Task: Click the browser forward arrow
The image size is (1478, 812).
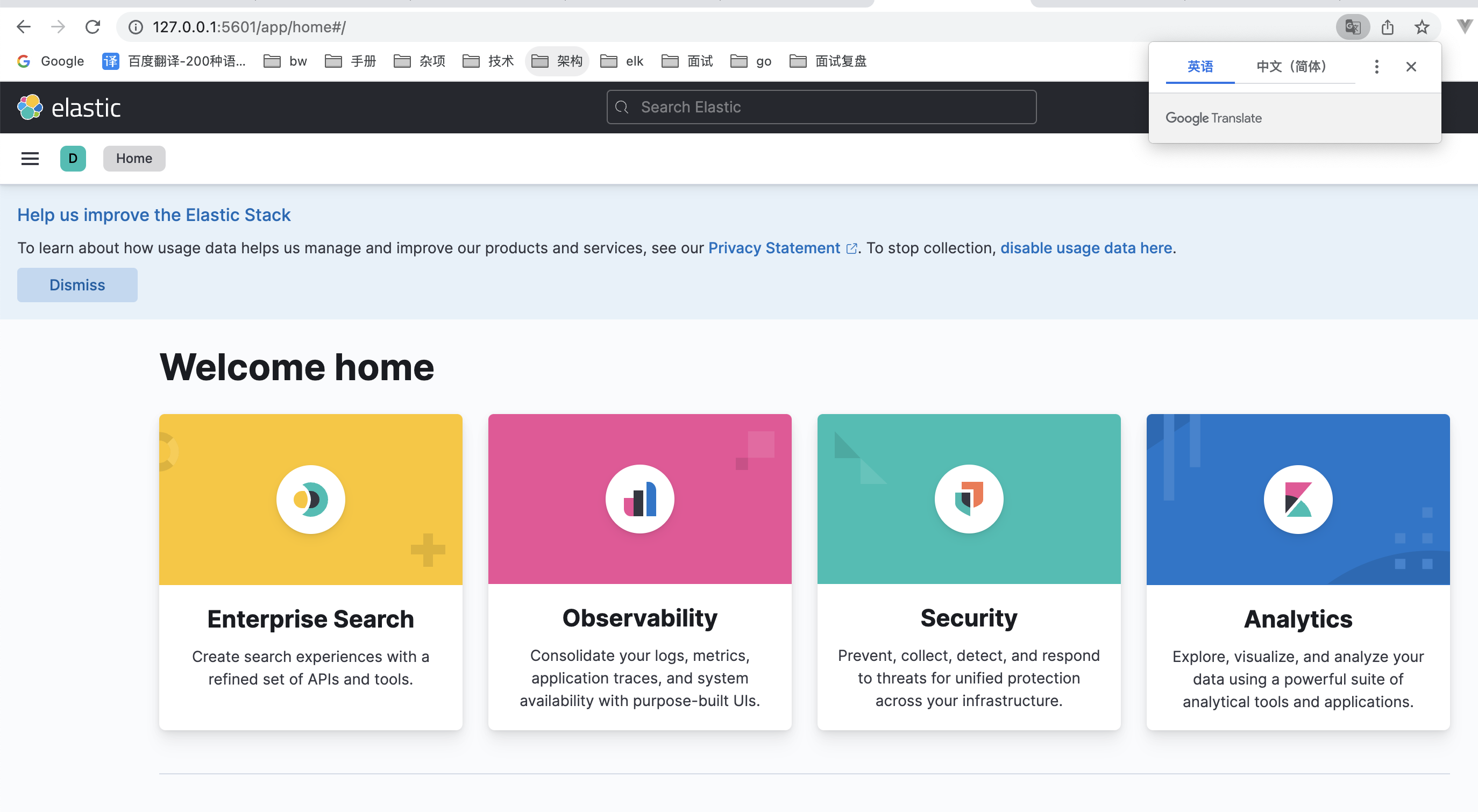Action: (x=58, y=27)
